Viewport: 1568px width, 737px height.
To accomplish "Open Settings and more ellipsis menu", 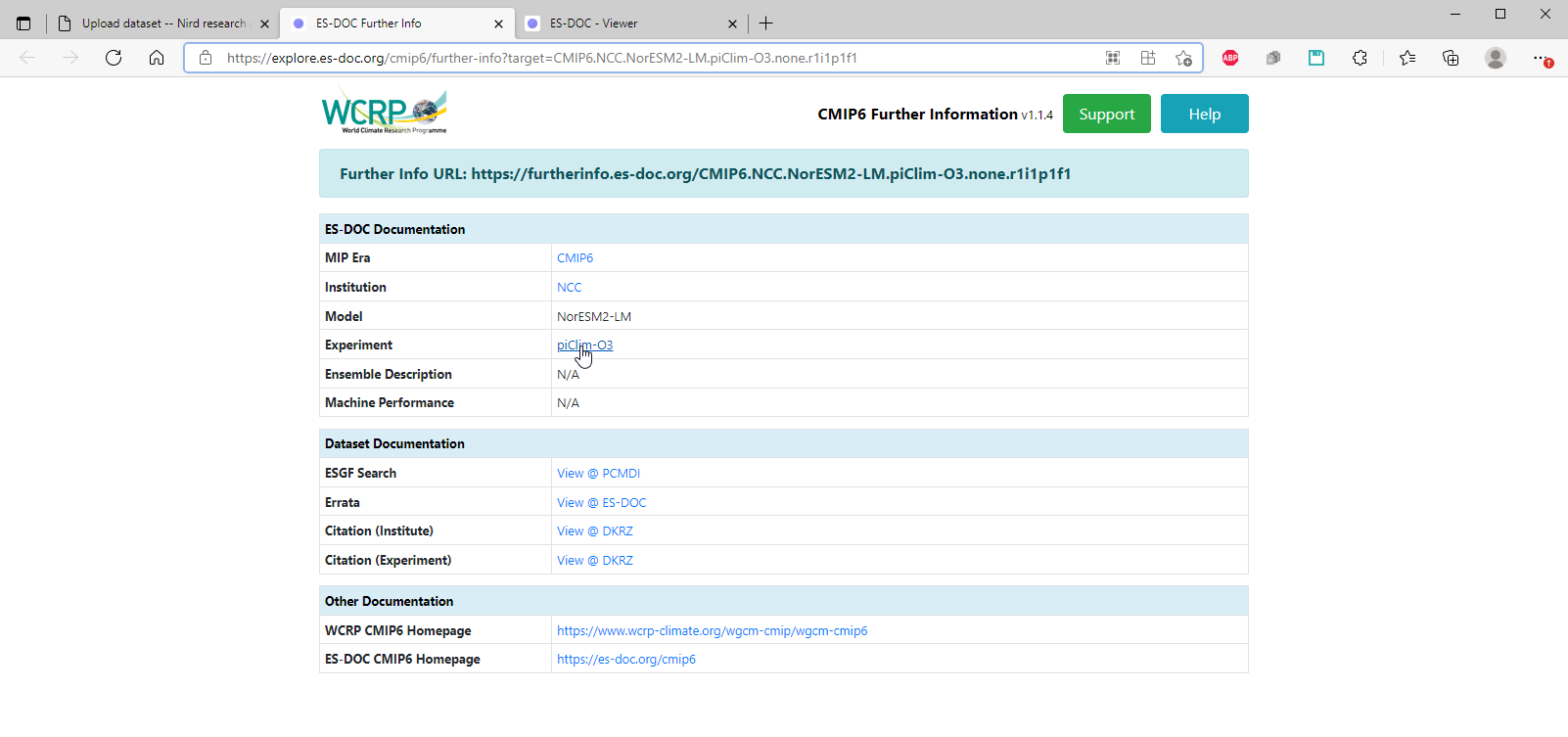I will (x=1542, y=58).
